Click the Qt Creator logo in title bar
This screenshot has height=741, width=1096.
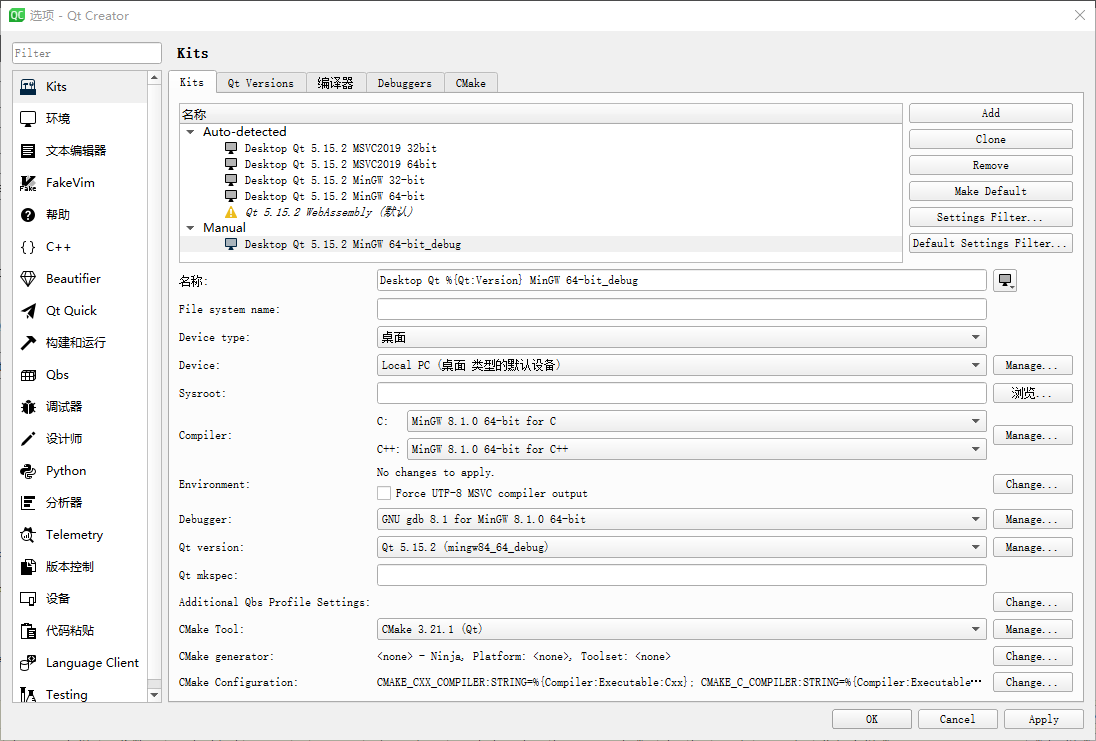tap(17, 15)
